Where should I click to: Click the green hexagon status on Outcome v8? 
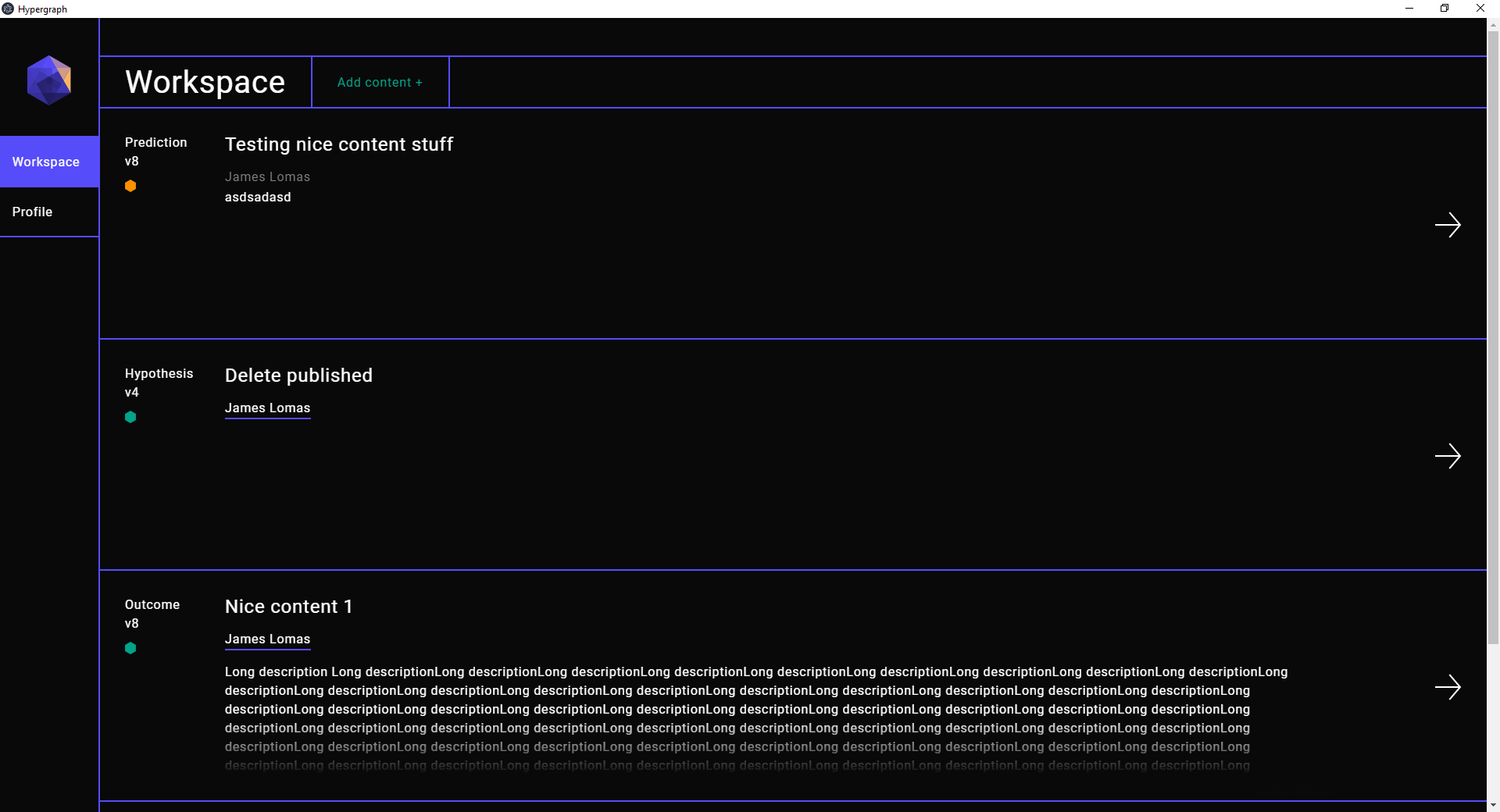(130, 648)
